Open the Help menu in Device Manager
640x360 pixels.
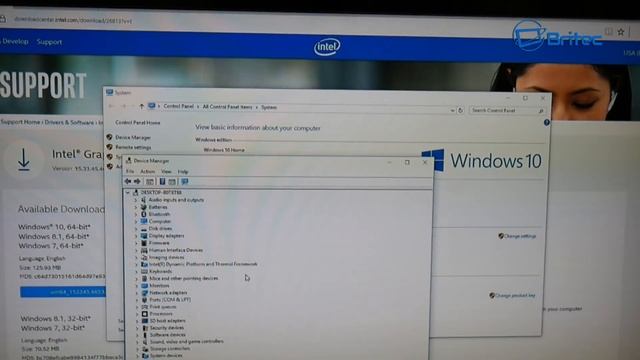point(183,171)
